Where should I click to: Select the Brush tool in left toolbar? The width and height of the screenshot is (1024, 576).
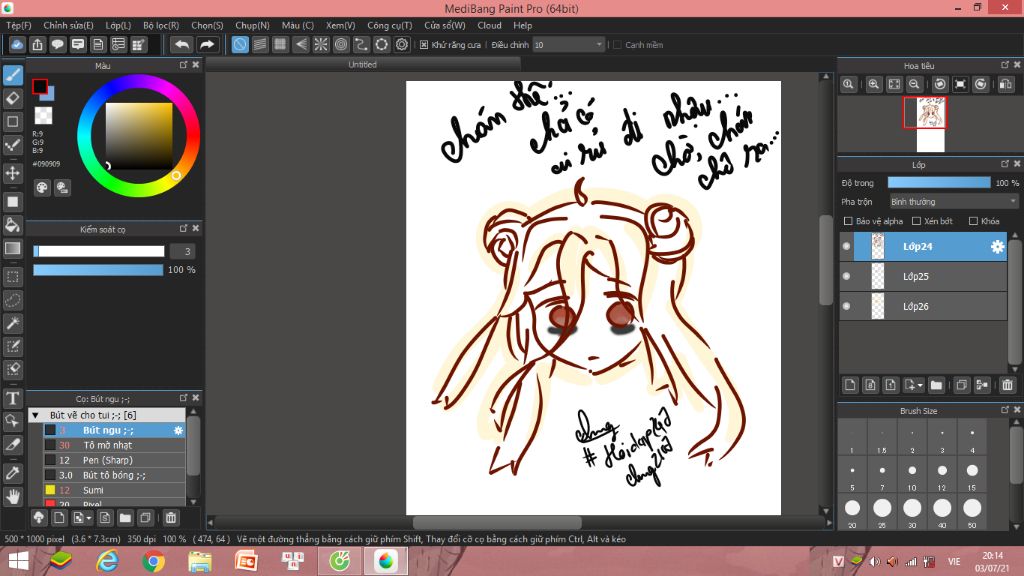tap(12, 75)
